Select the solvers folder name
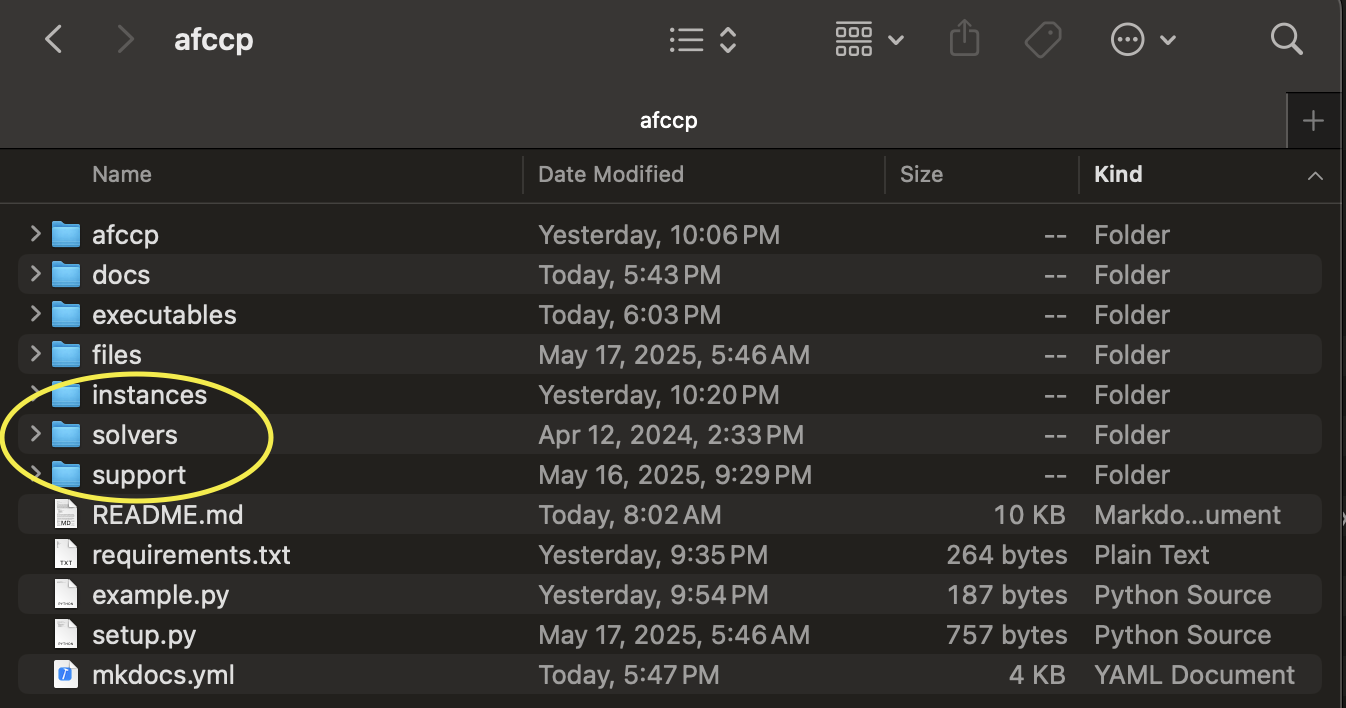 tap(135, 435)
